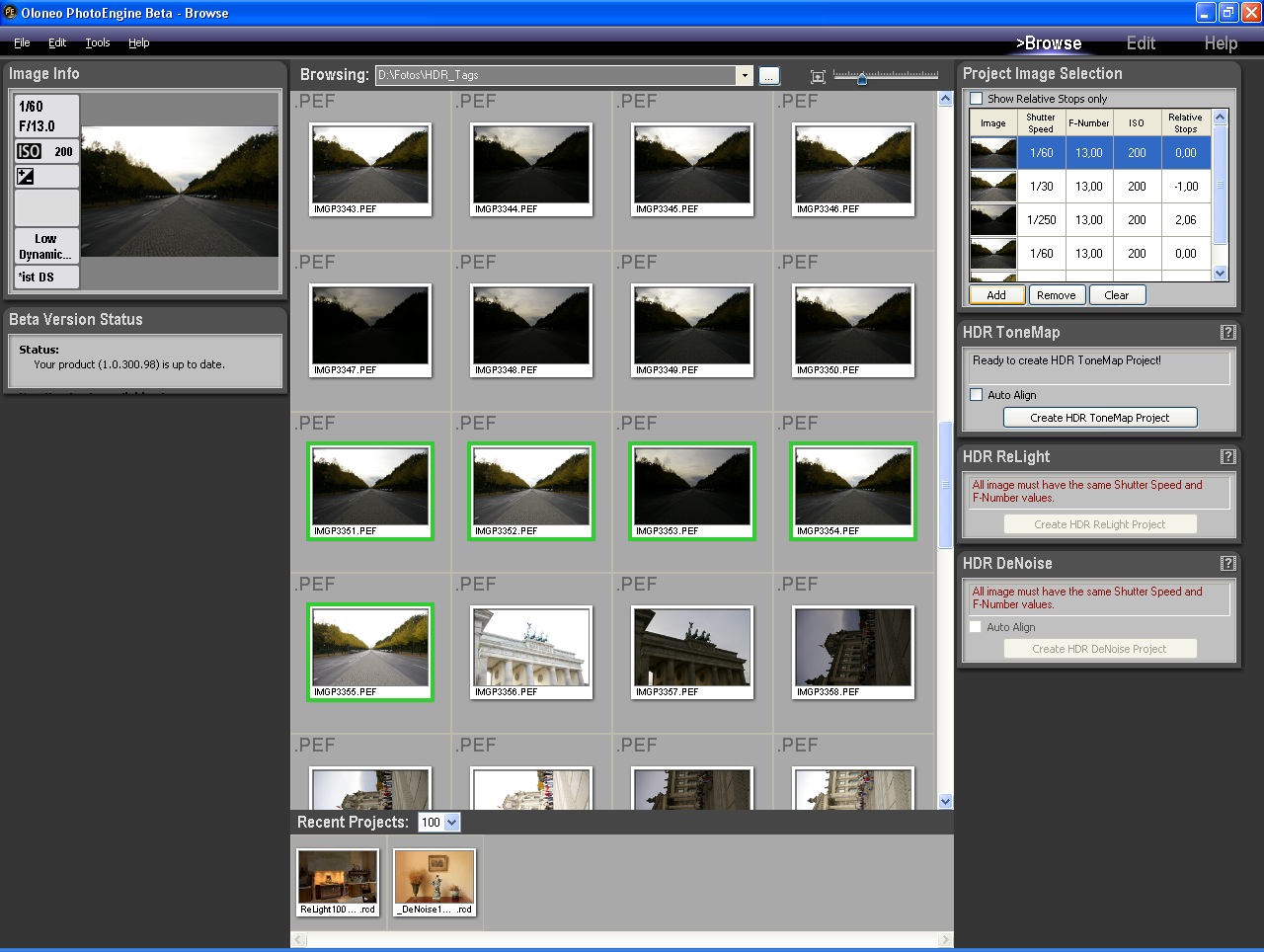Open the HDR ReLight panel help icon
Screen dimensions: 1264x952
click(x=1227, y=456)
